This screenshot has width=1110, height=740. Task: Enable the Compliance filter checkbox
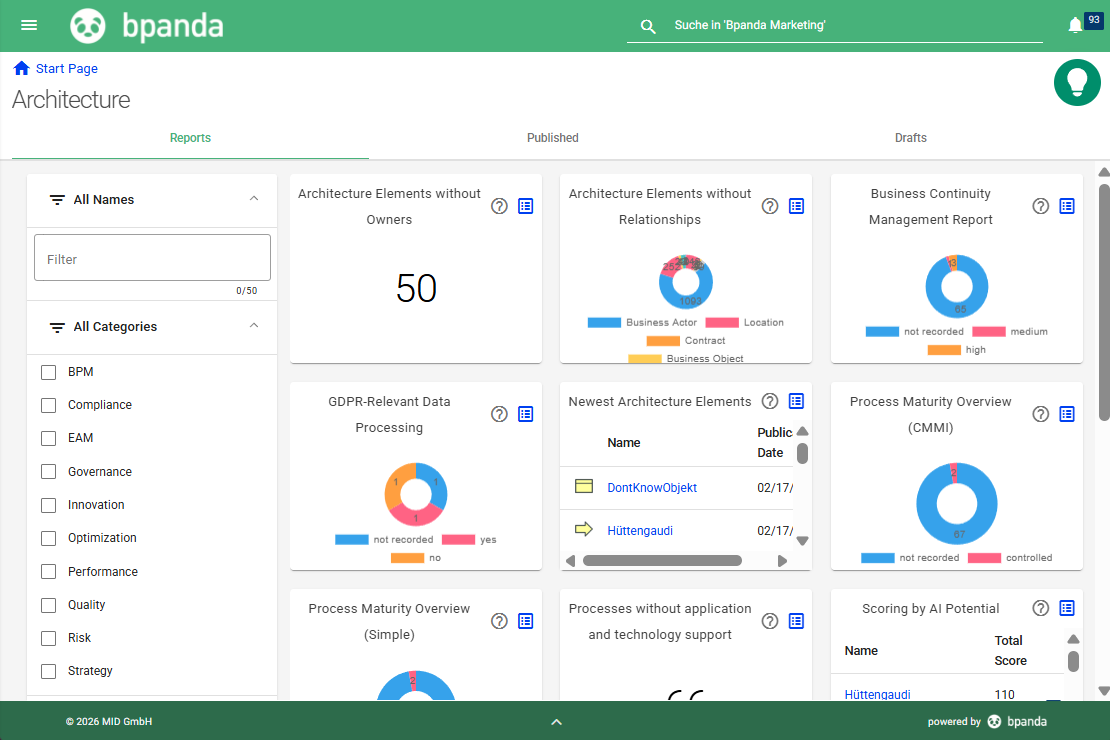coord(48,405)
